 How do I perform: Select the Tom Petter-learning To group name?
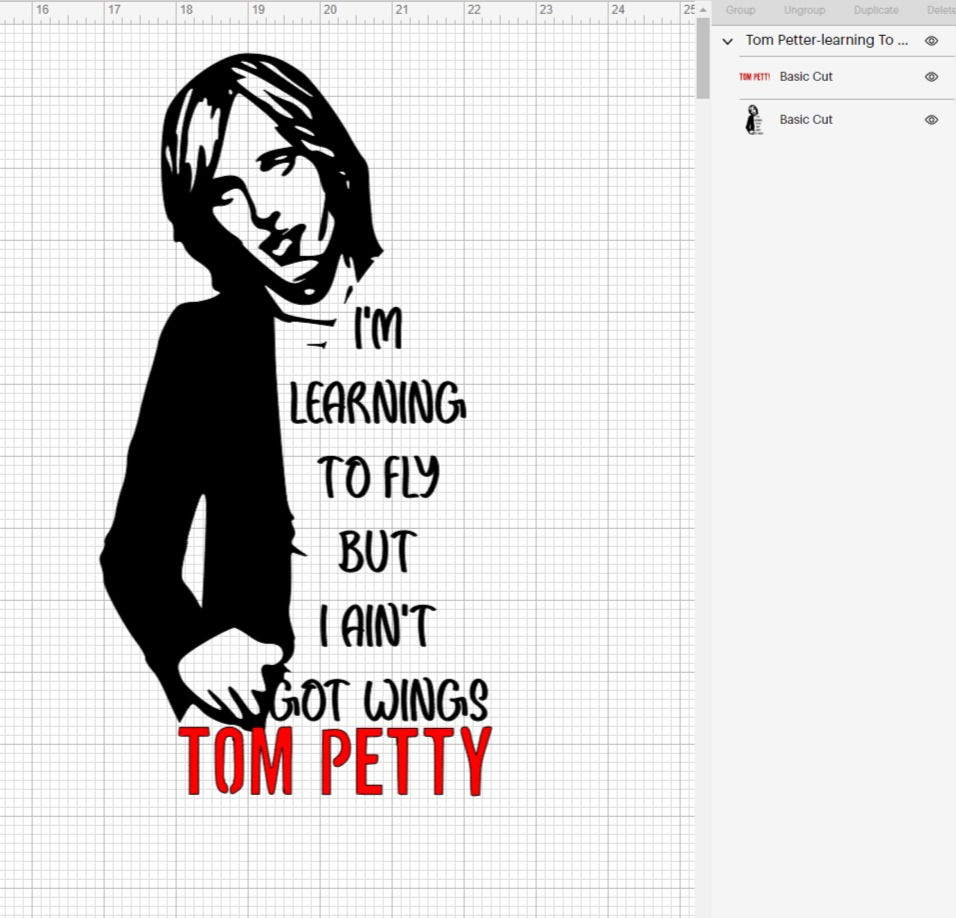(x=826, y=40)
